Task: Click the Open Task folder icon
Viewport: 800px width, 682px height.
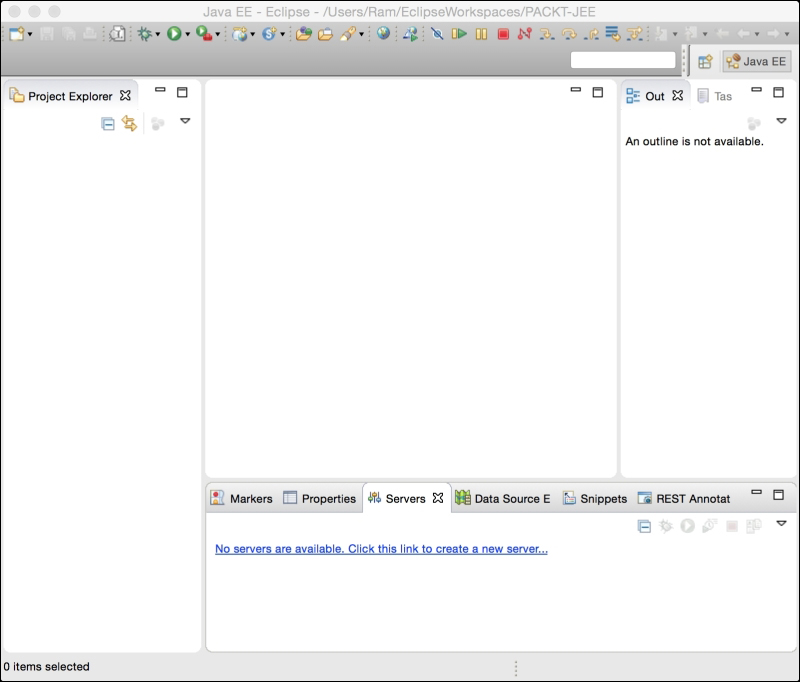Action: click(325, 34)
